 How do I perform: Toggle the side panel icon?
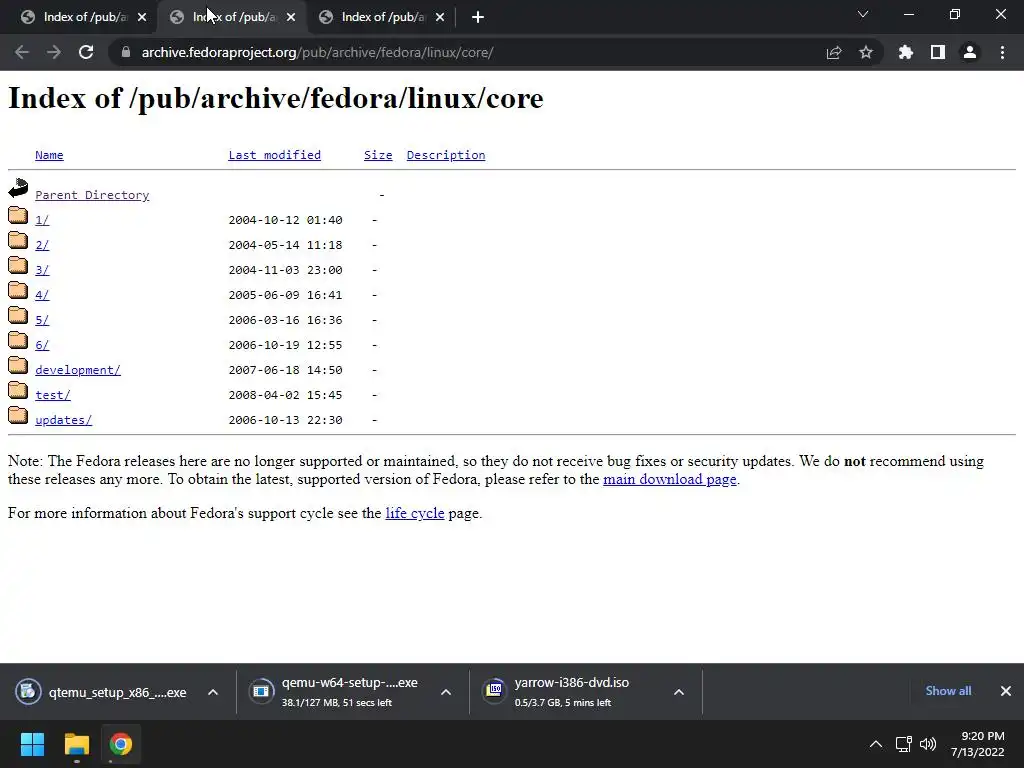938,52
